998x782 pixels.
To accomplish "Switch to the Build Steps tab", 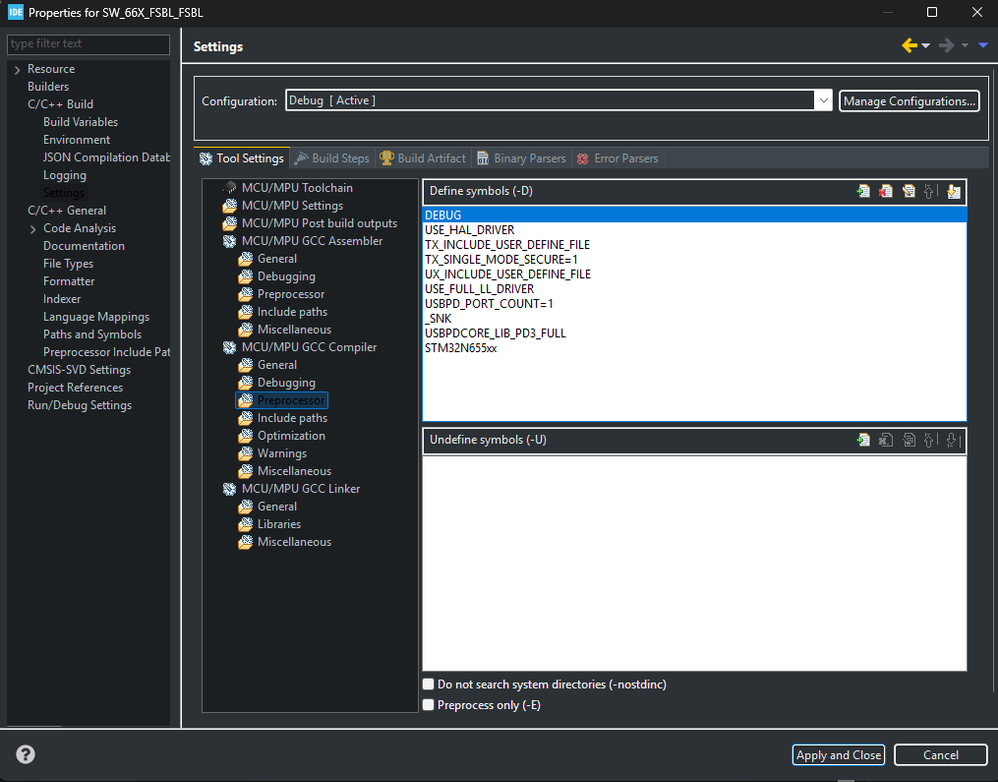I will (x=332, y=158).
